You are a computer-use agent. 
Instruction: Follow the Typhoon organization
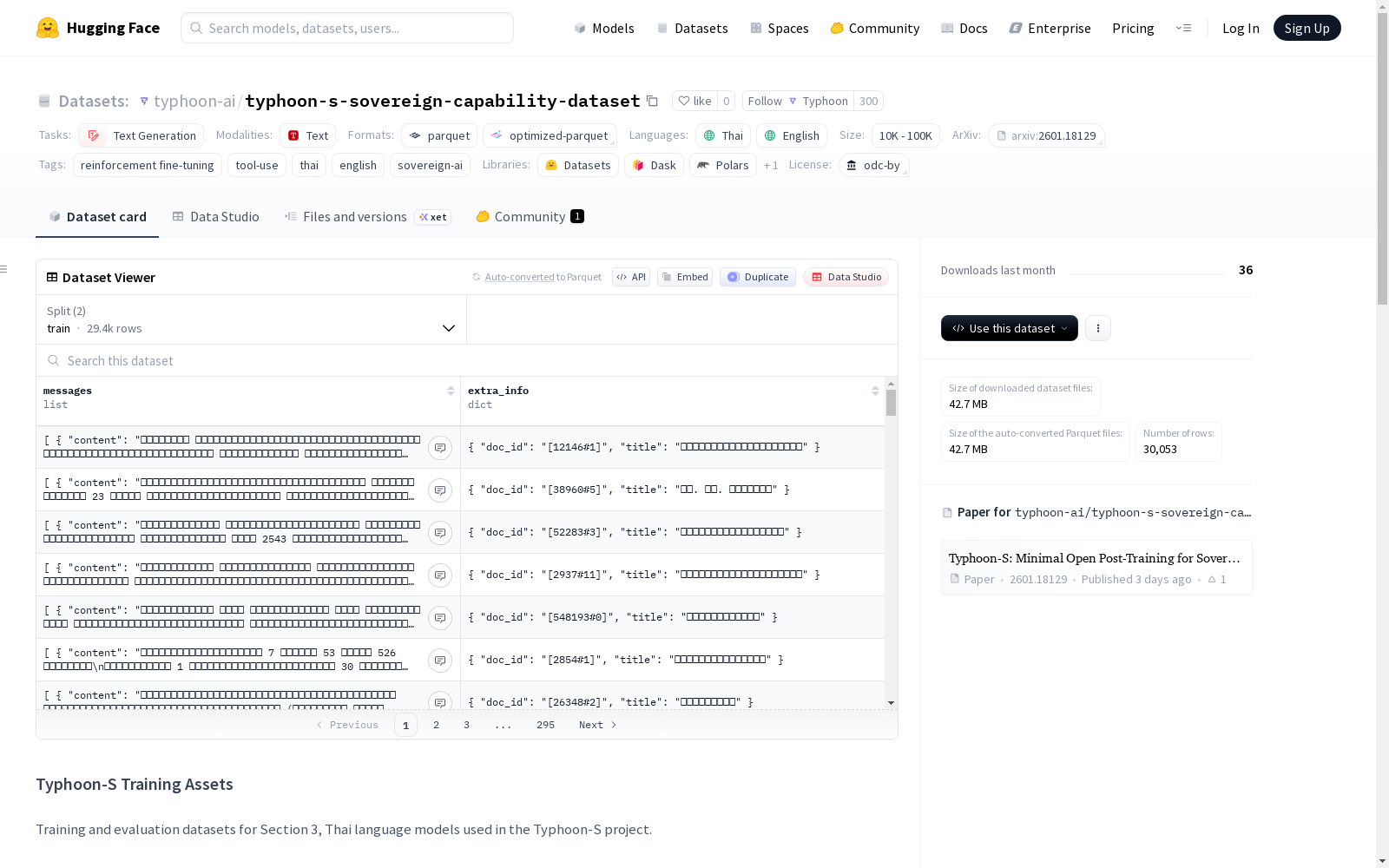pyautogui.click(x=798, y=101)
